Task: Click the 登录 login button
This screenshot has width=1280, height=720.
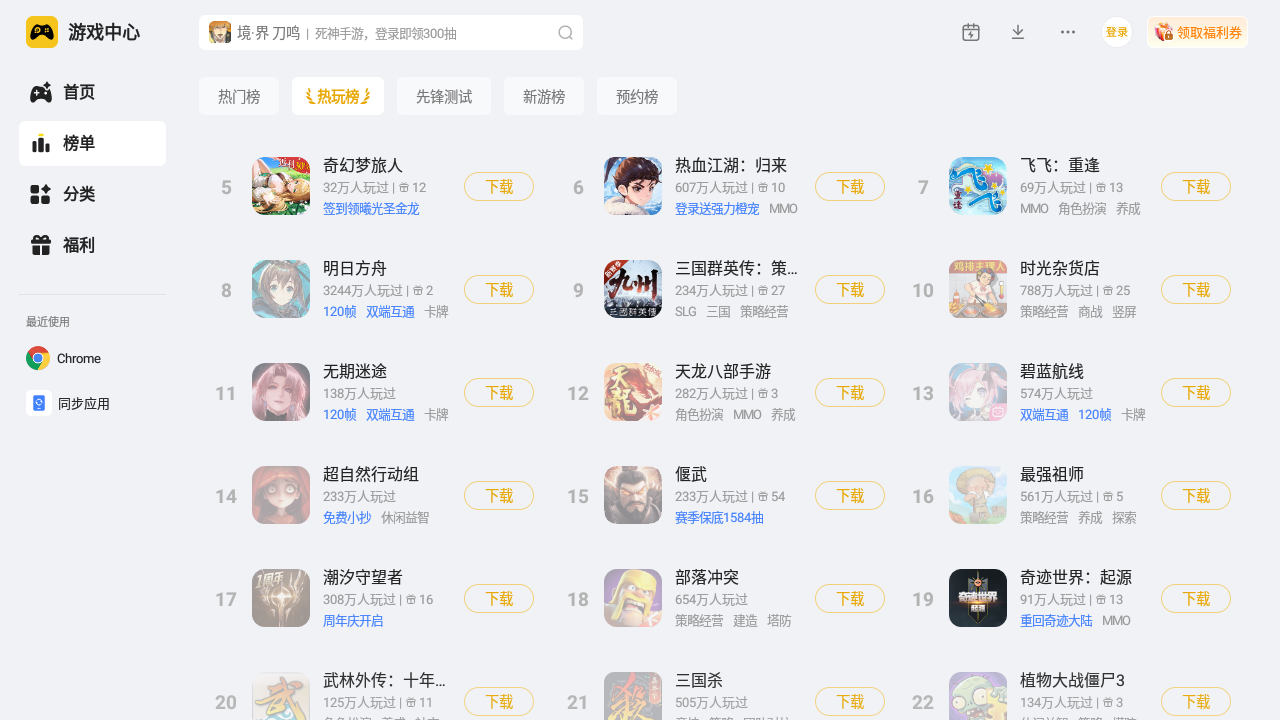Action: coord(1117,32)
